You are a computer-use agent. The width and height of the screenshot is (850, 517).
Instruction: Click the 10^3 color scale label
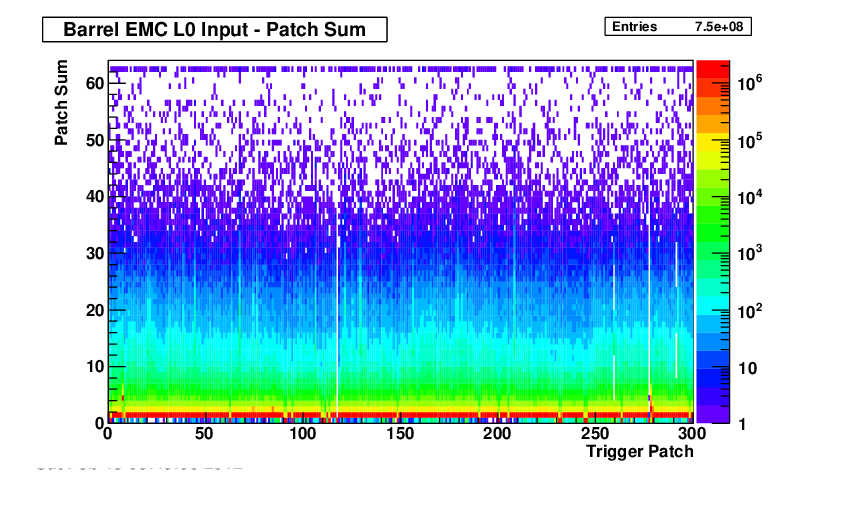[750, 253]
